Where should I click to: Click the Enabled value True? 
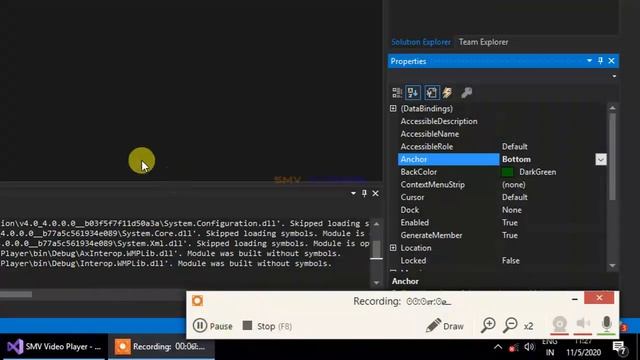[x=510, y=222]
